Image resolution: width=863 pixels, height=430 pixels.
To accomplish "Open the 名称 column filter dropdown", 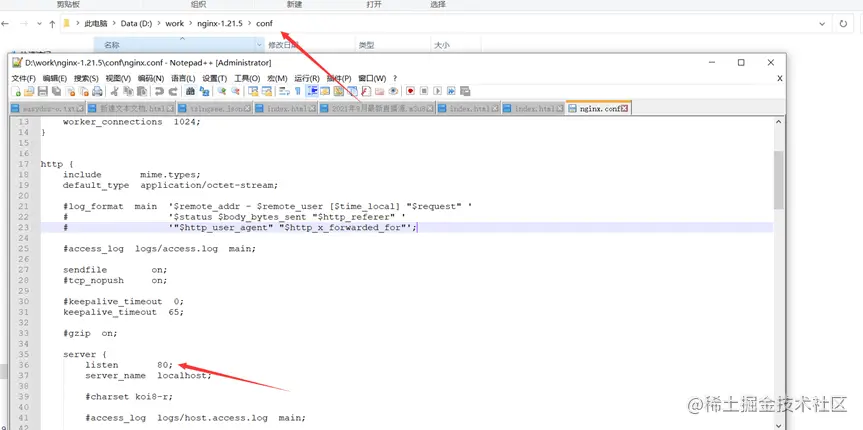I will click(x=259, y=45).
